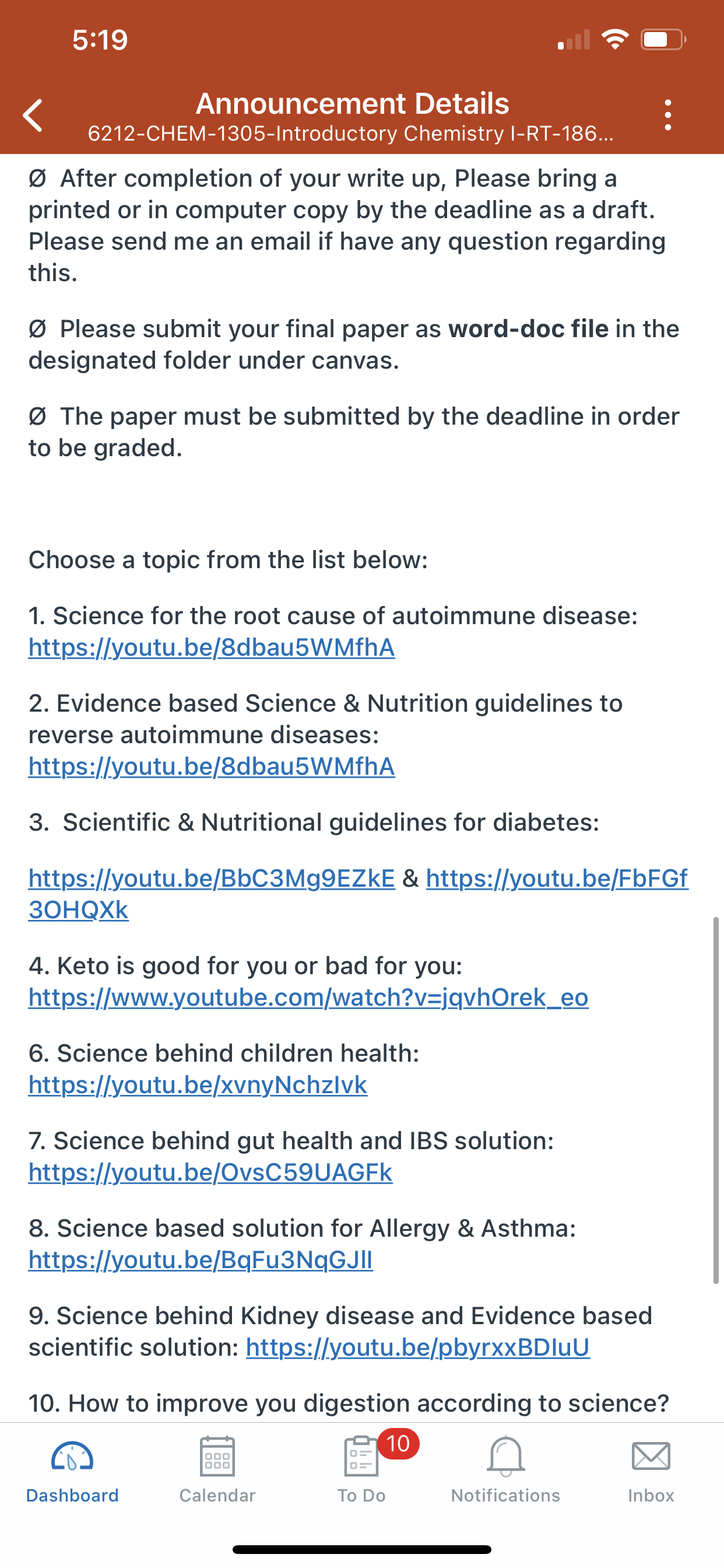Tap the Wi-Fi status icon
Image resolution: width=724 pixels, height=1568 pixels.
tap(615, 40)
